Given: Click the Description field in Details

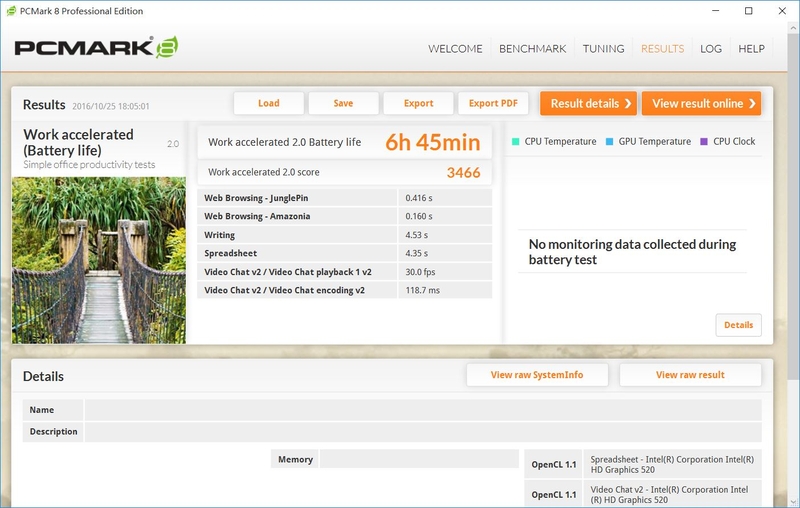Looking at the screenshot, I should [423, 431].
